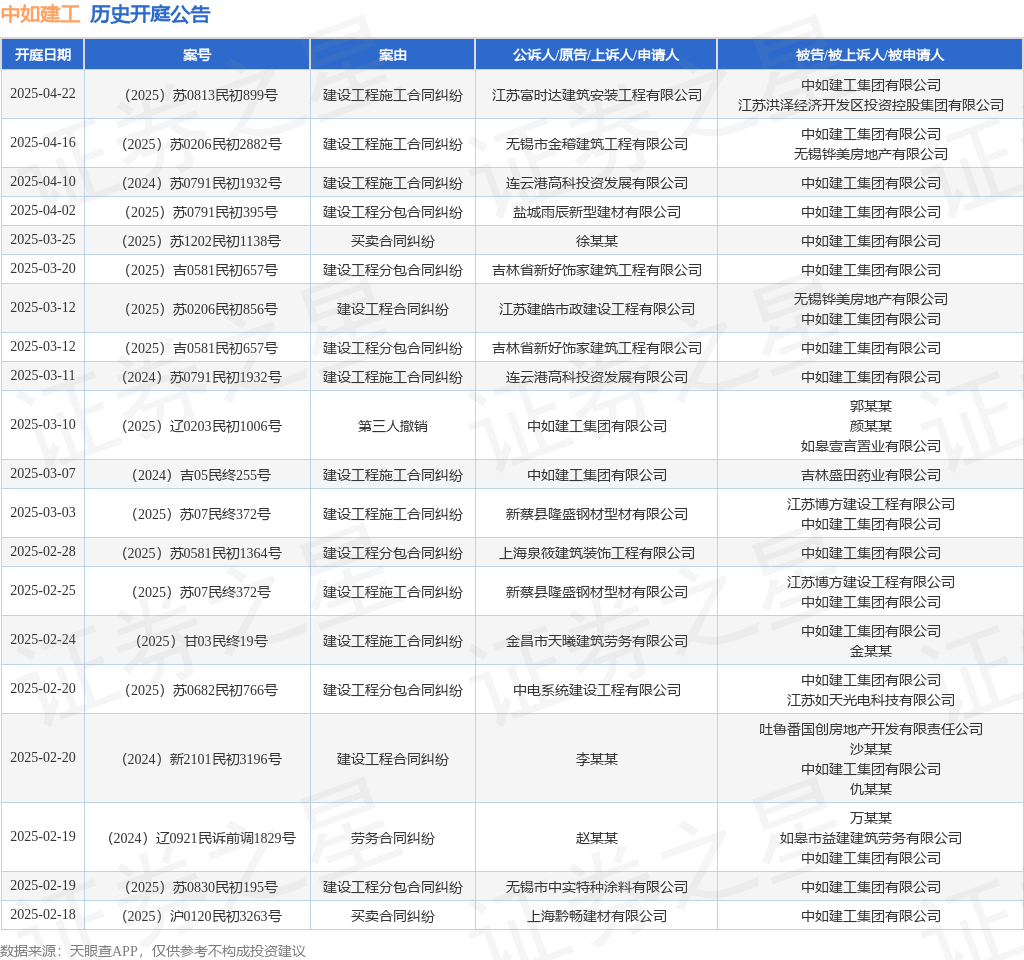1024x960 pixels.
Task: Select plaintiff 江苏建皓市政建设工程有限公司
Action: pos(597,309)
